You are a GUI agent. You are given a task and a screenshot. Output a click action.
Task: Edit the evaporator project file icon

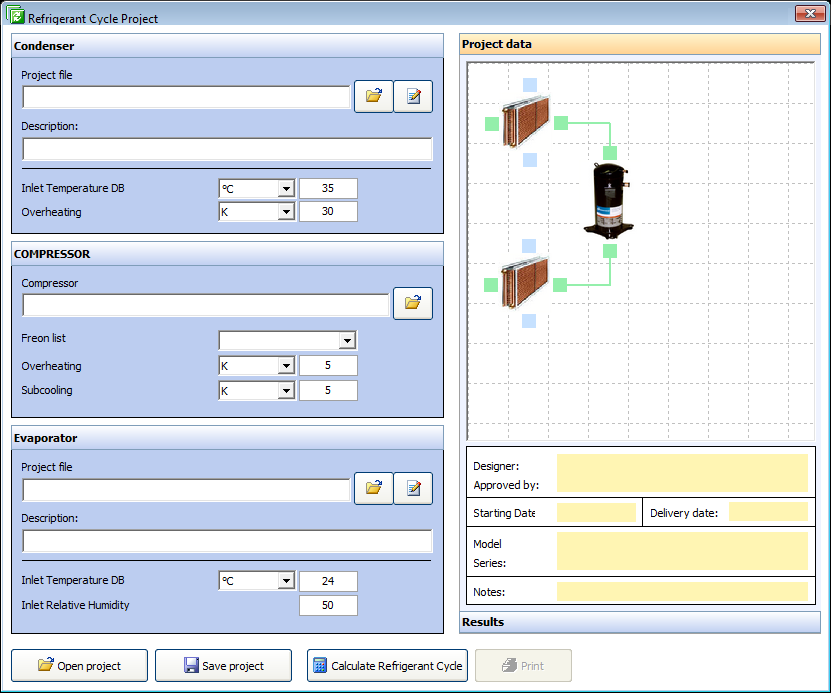[x=413, y=488]
